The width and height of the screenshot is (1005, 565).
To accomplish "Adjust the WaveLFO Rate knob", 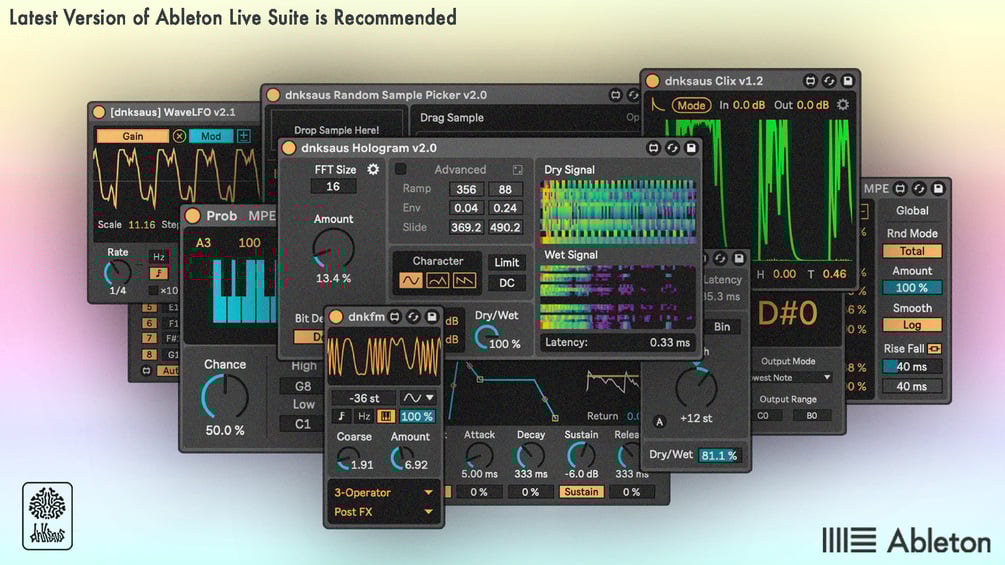I will 117,273.
